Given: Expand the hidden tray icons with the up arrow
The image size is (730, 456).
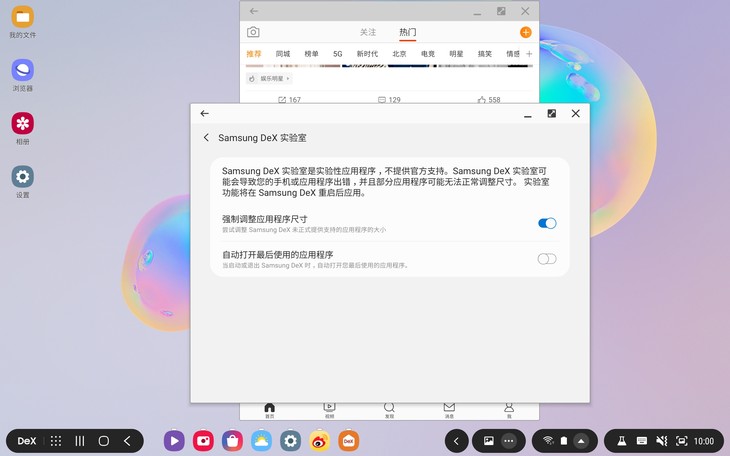Looking at the screenshot, I should click(581, 441).
